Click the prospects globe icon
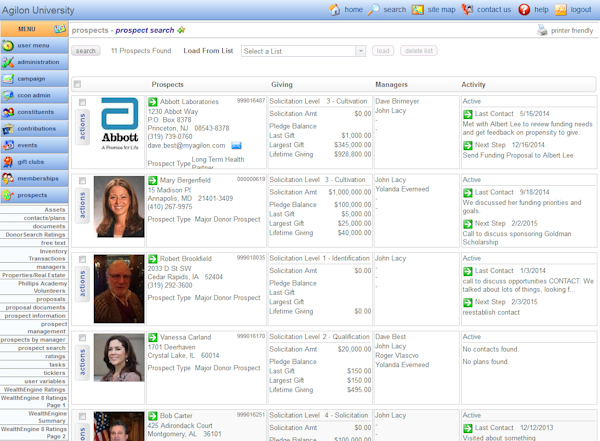 [x=8, y=195]
